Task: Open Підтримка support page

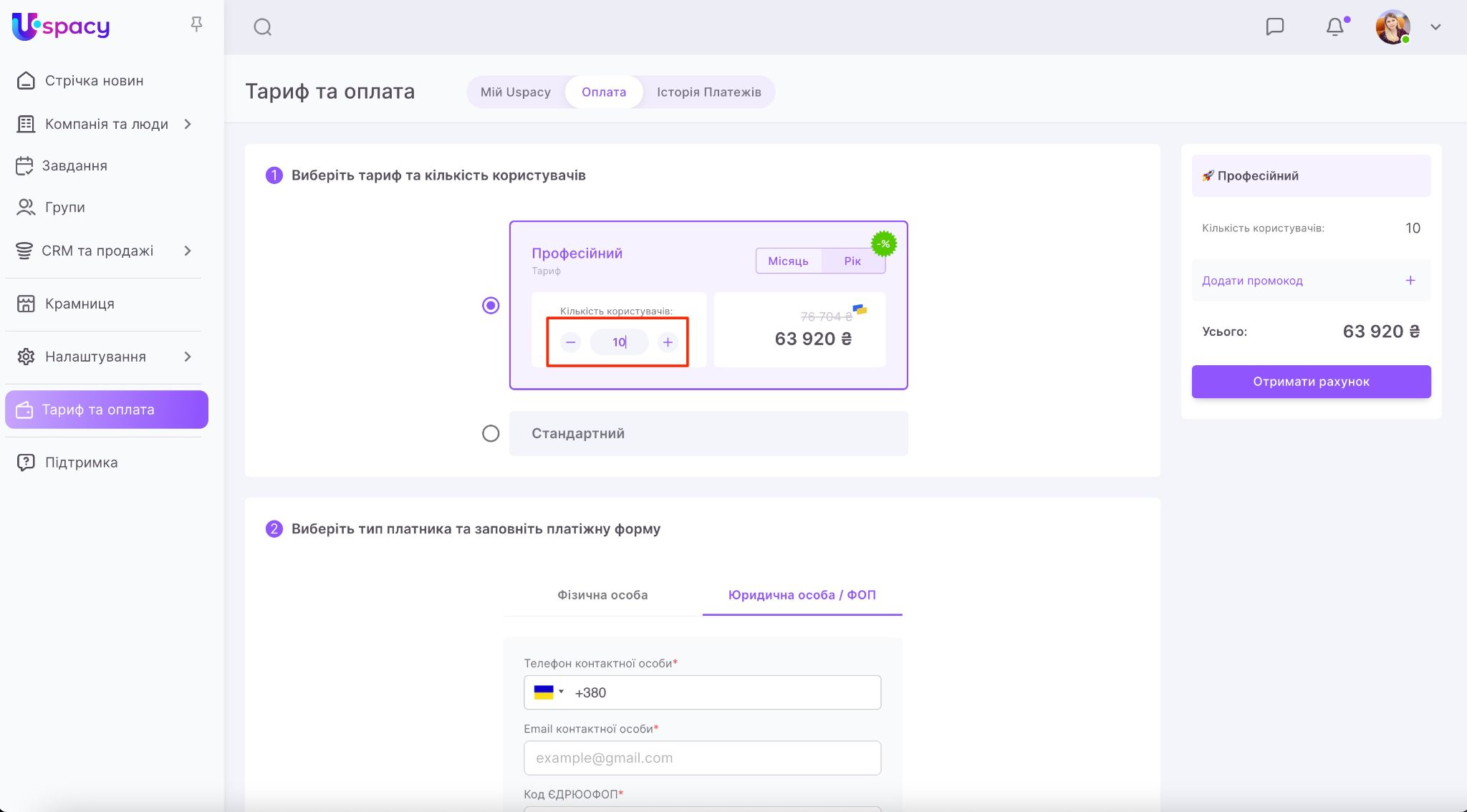Action: [x=81, y=463]
